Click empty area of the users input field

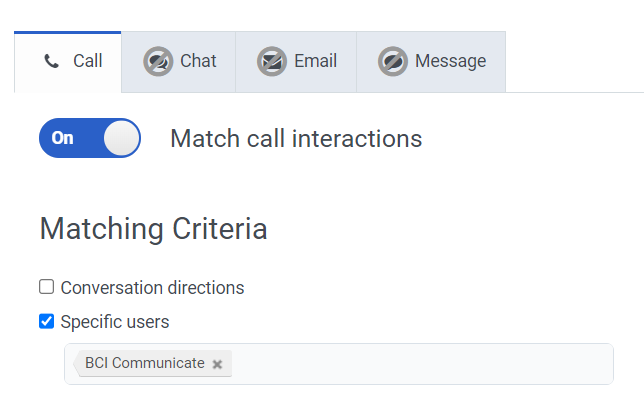pos(420,364)
